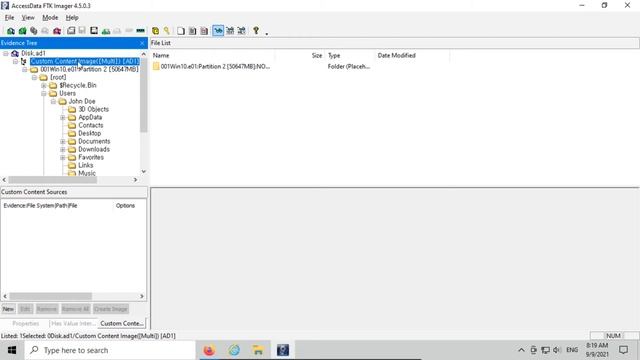Click Add All Attached Devices green icon
Viewport: 640px width, 360px height.
tap(22, 31)
